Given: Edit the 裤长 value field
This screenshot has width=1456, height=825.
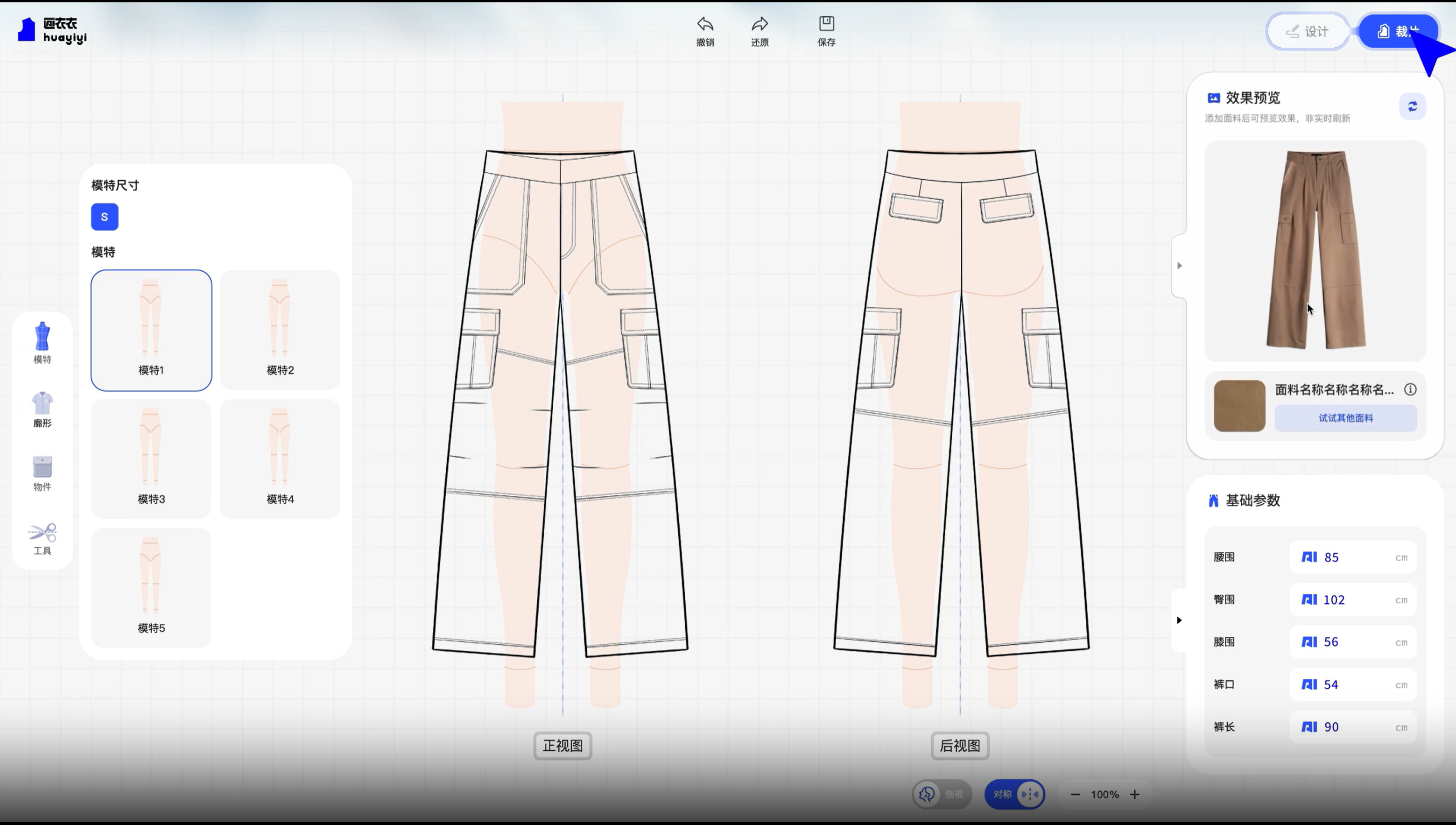Looking at the screenshot, I should click(1353, 727).
